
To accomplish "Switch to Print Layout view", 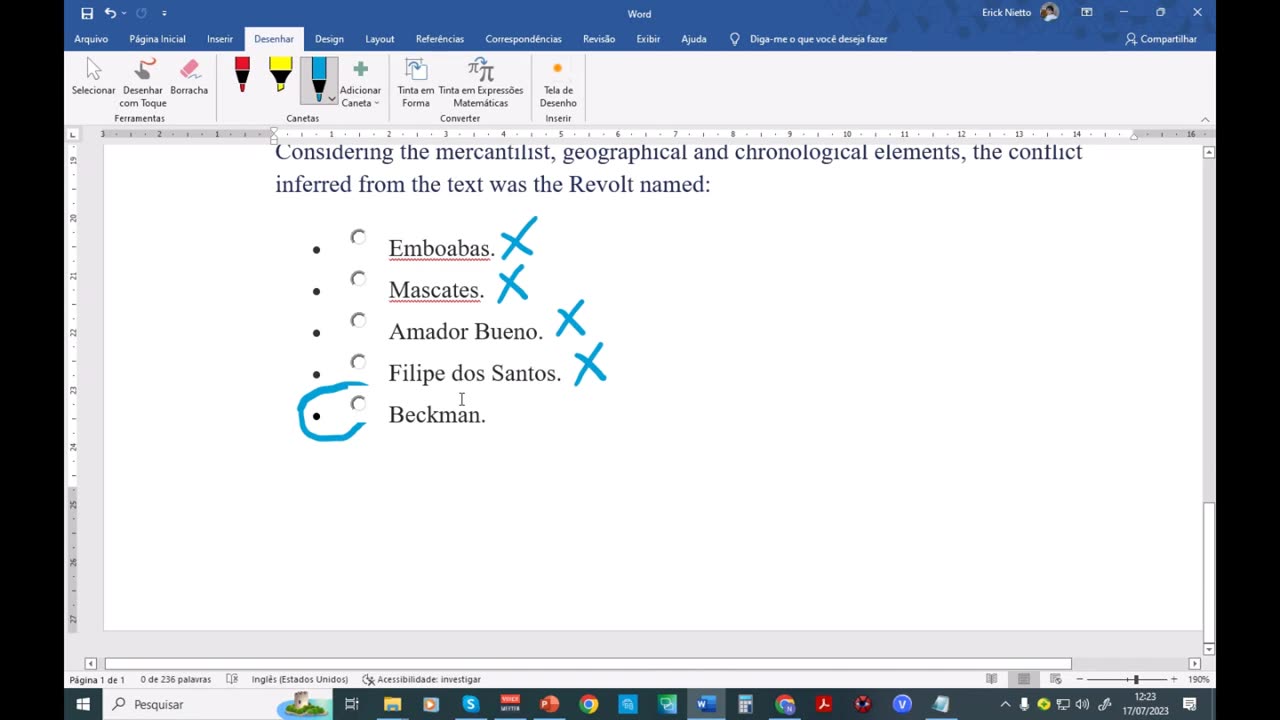I will (1024, 680).
